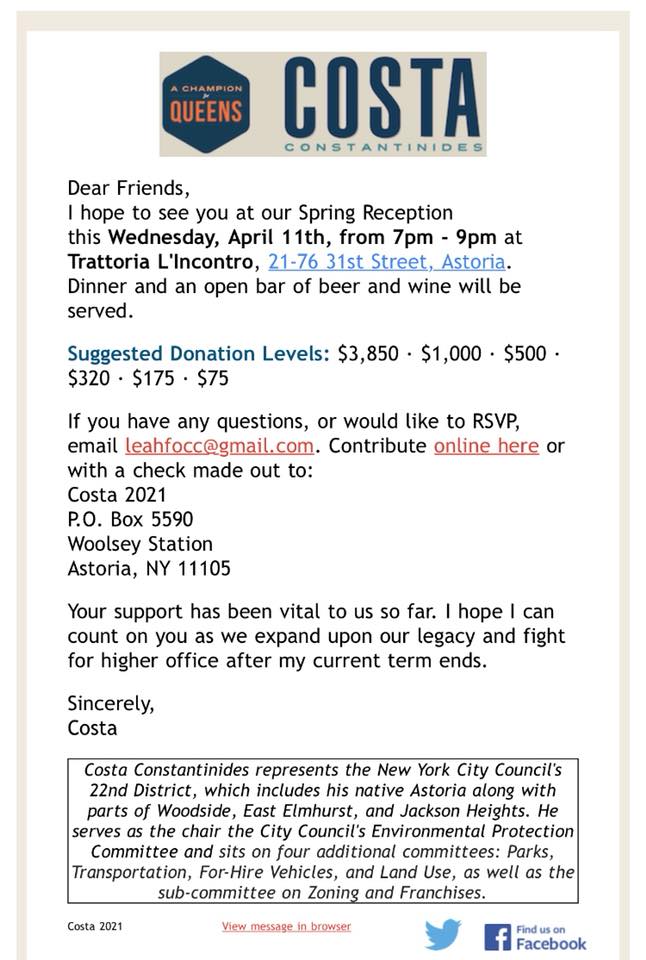Screen dimensions: 646x960
Task: Follow the "online here" contribution link
Action: 486,445
